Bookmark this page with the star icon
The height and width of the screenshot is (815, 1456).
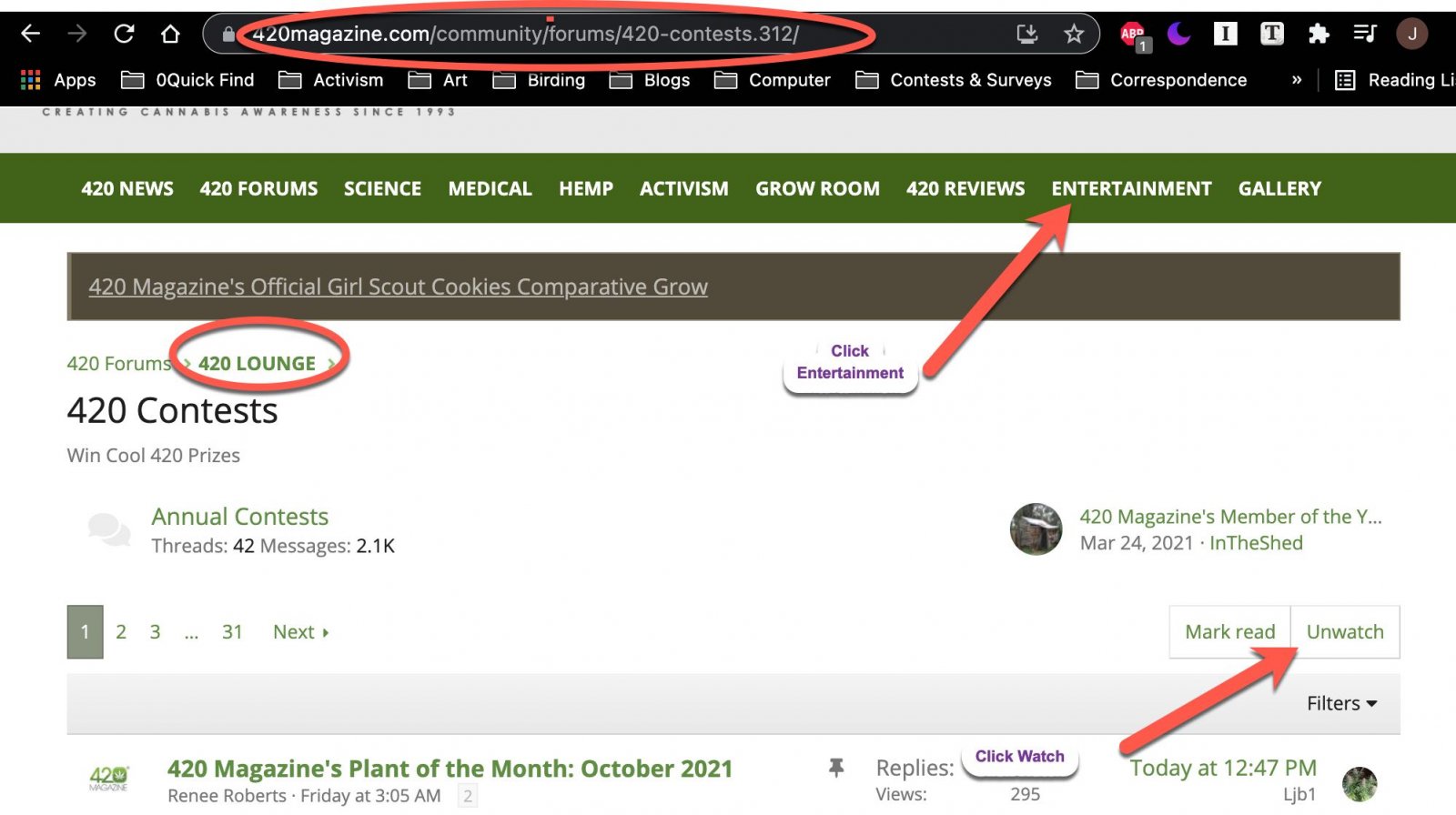[1074, 35]
